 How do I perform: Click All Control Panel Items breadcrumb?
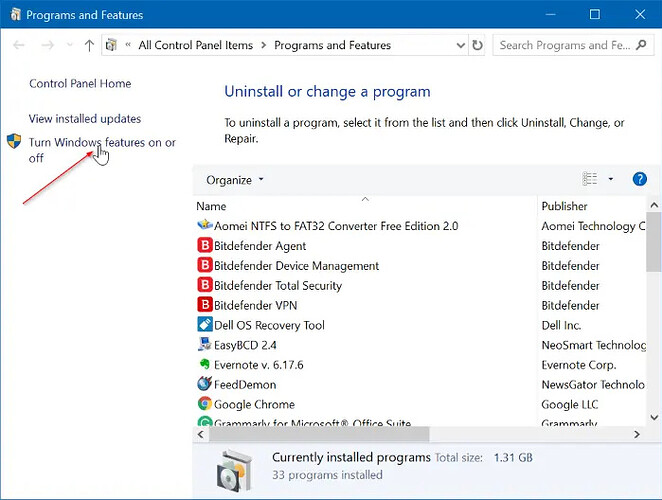click(x=195, y=45)
